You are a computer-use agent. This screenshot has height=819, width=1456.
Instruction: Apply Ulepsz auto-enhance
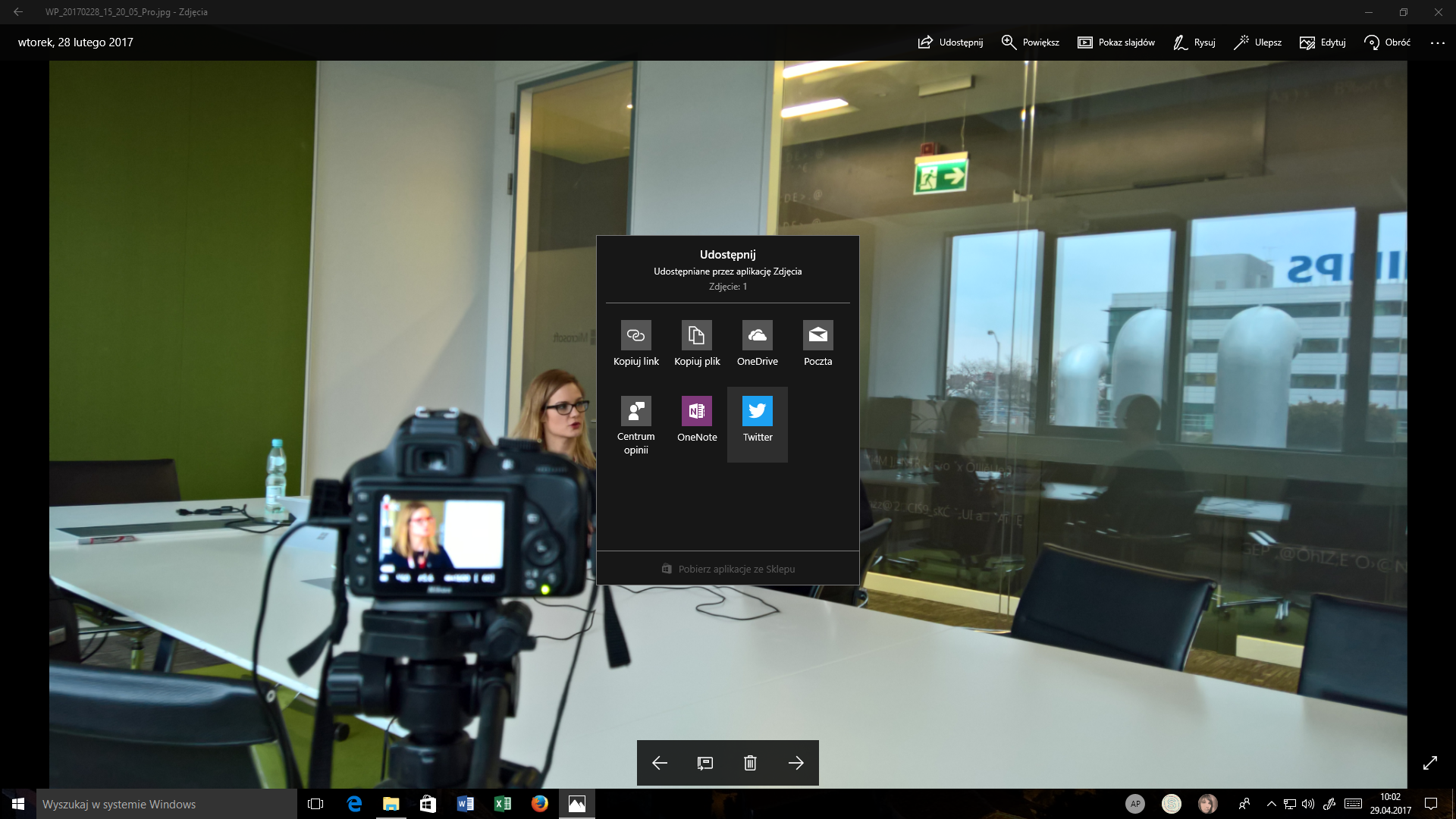click(1257, 42)
